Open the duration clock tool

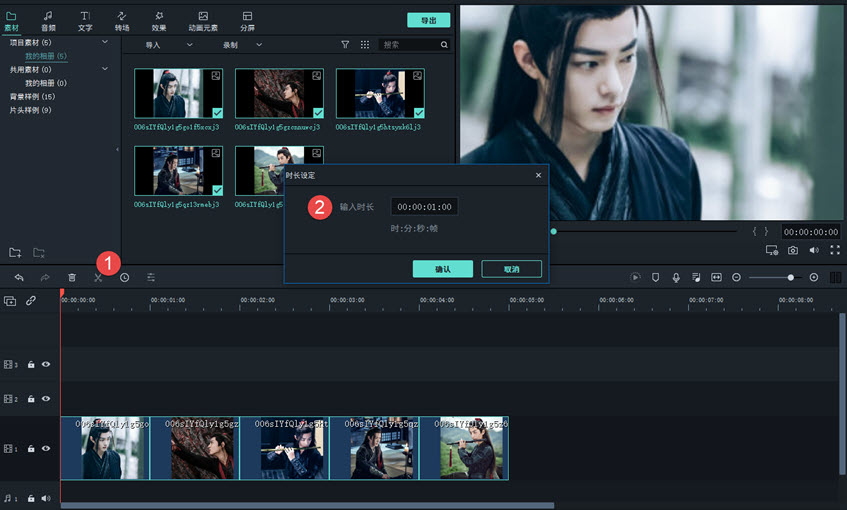125,277
